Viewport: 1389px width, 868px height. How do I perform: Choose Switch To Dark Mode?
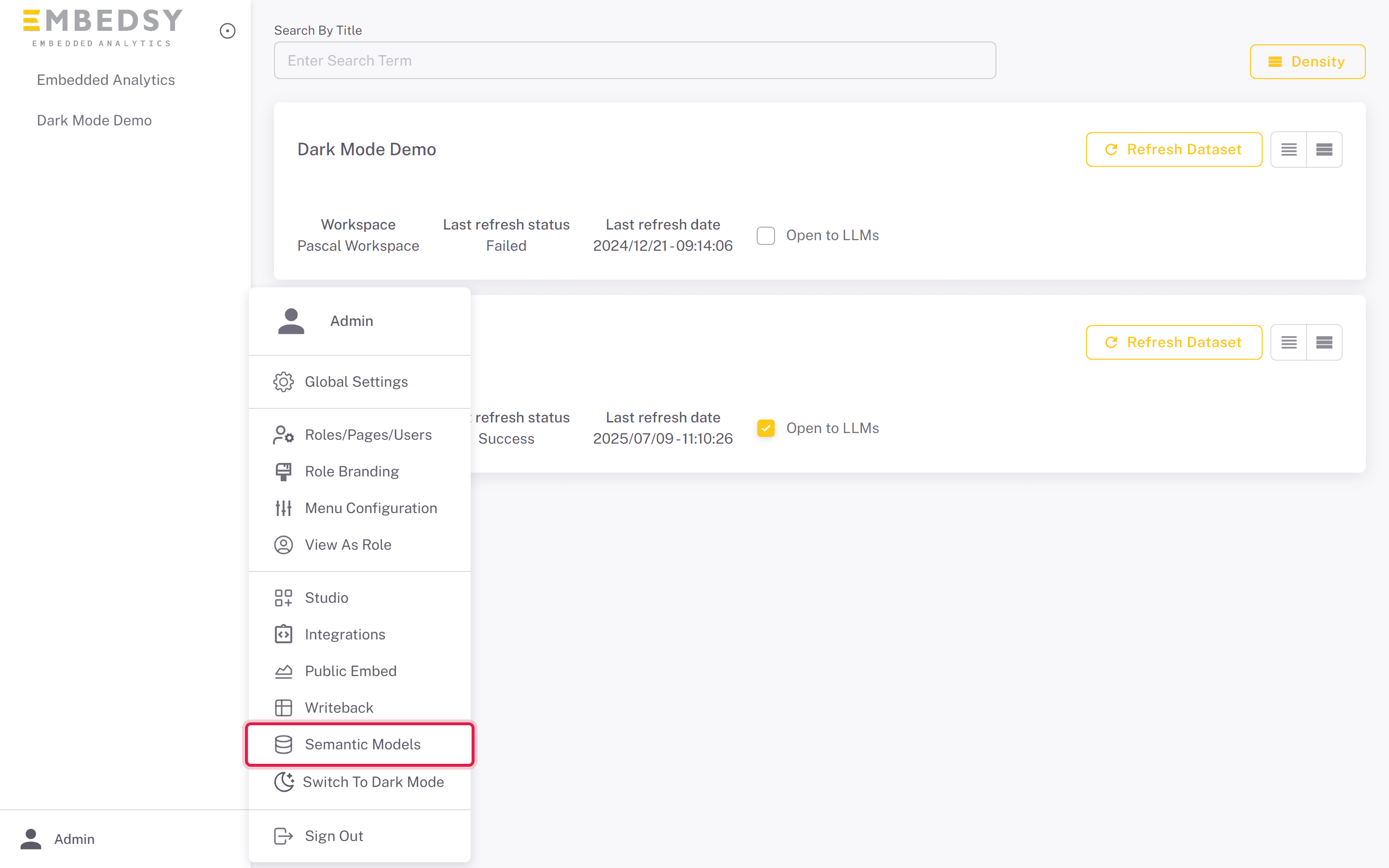coord(360,782)
